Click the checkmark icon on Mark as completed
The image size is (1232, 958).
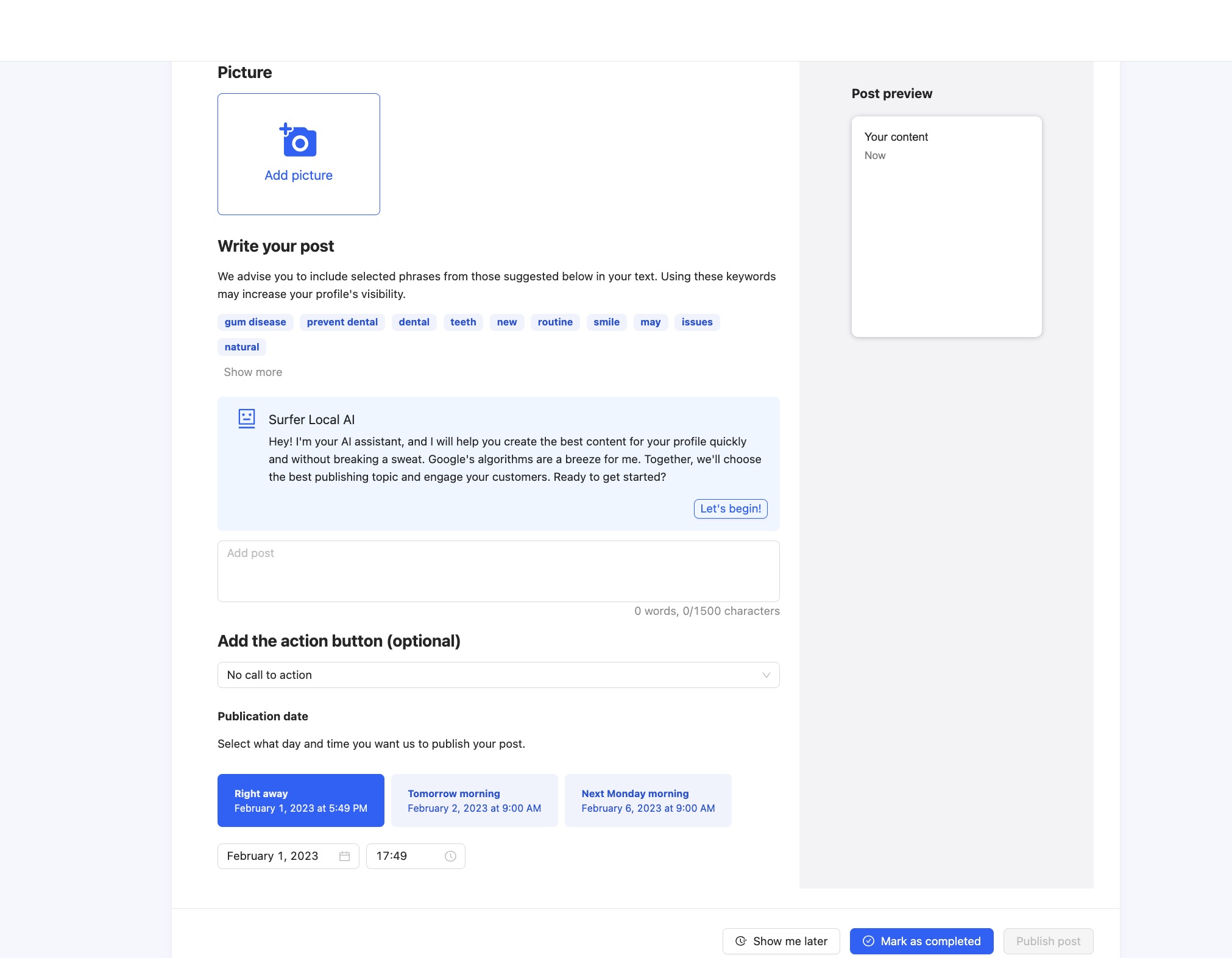[x=868, y=941]
